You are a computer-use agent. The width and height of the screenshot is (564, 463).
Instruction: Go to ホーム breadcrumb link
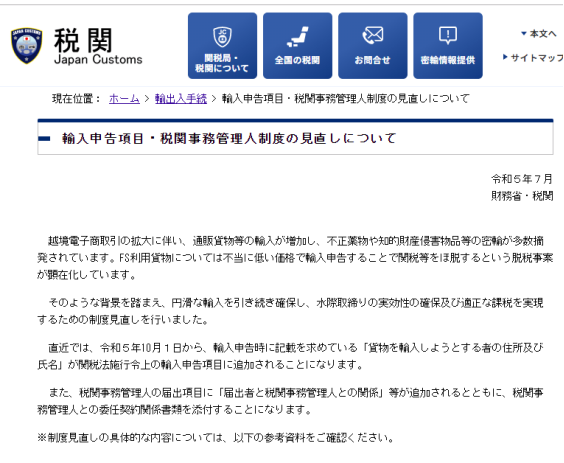[x=124, y=99]
